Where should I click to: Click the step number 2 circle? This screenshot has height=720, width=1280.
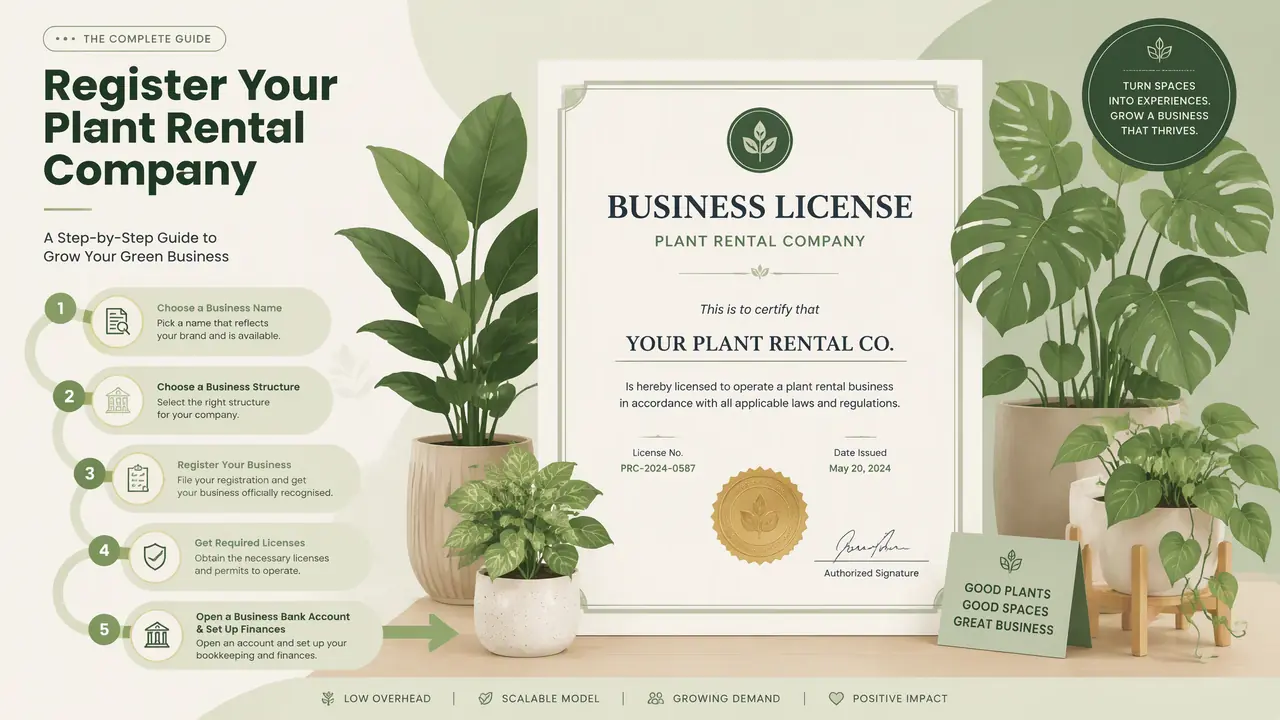(68, 396)
